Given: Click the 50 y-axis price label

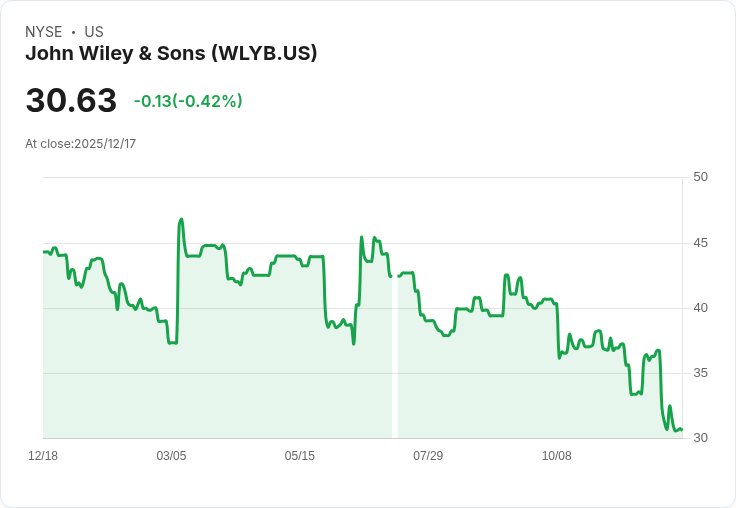Looking at the screenshot, I should pos(700,177).
